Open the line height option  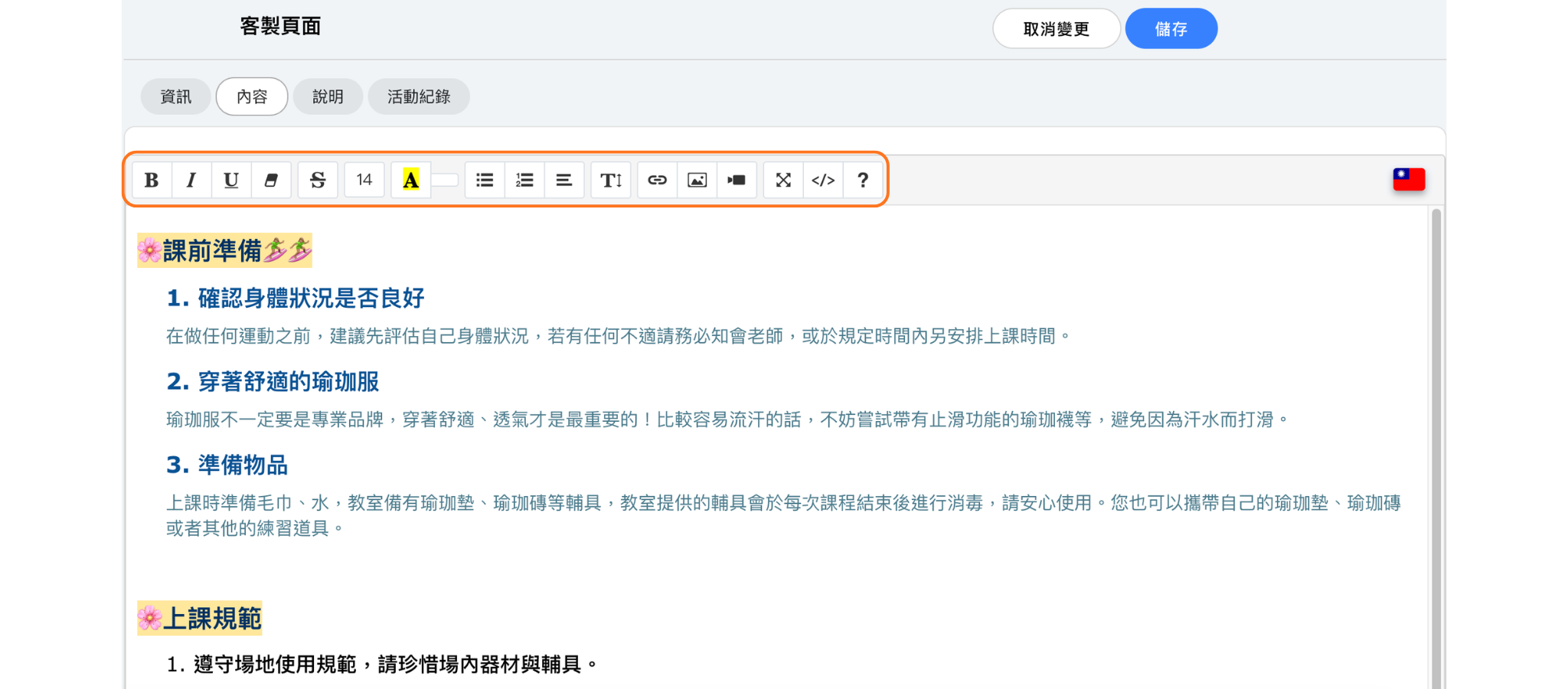point(611,180)
